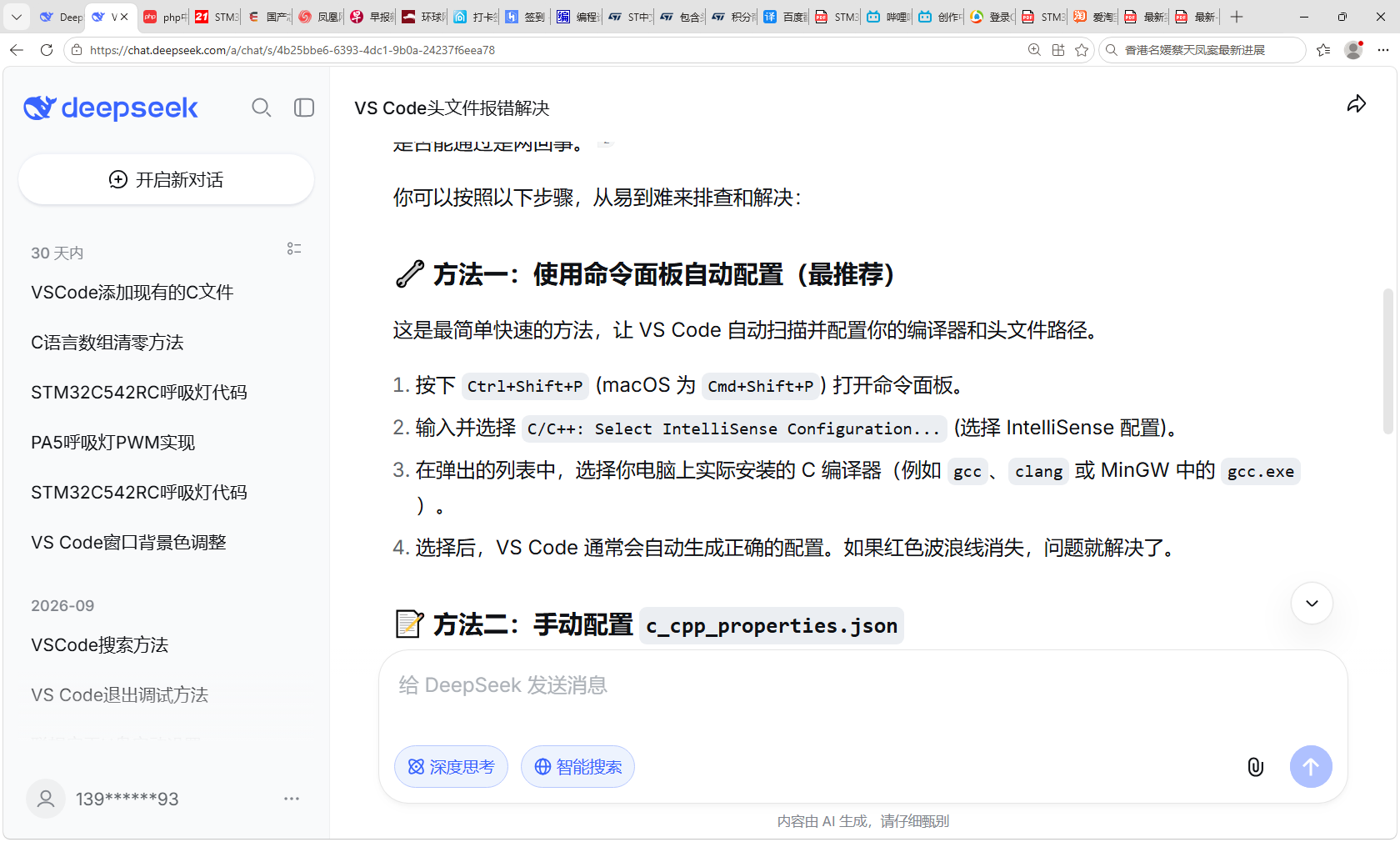Screen dimensions: 1400x842
Task: Open account options menu beside 139******93
Action: pyautogui.click(x=292, y=799)
